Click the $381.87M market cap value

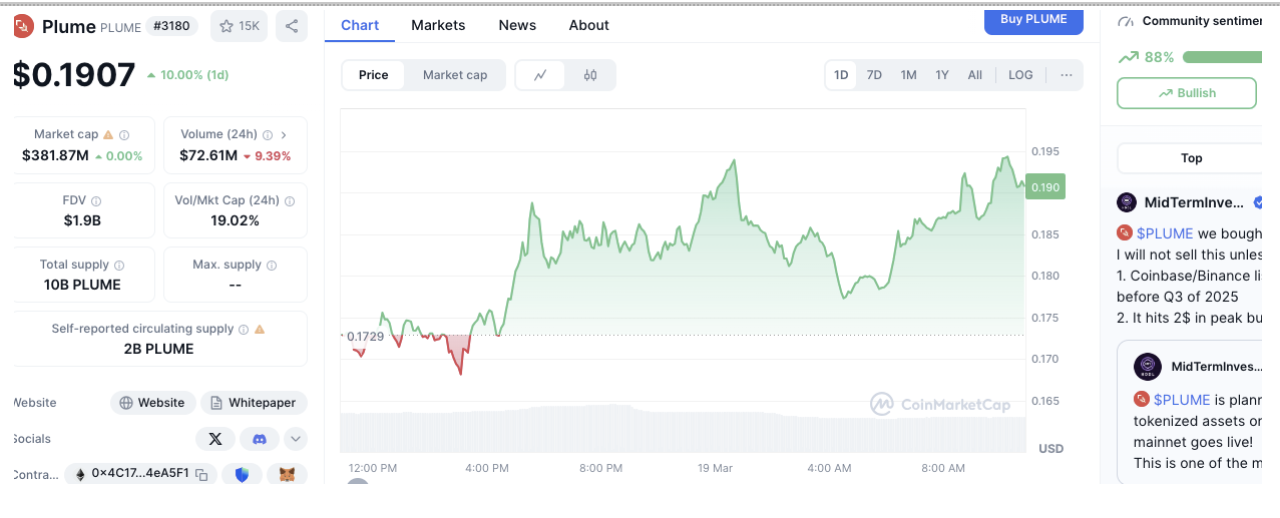pyautogui.click(x=56, y=155)
